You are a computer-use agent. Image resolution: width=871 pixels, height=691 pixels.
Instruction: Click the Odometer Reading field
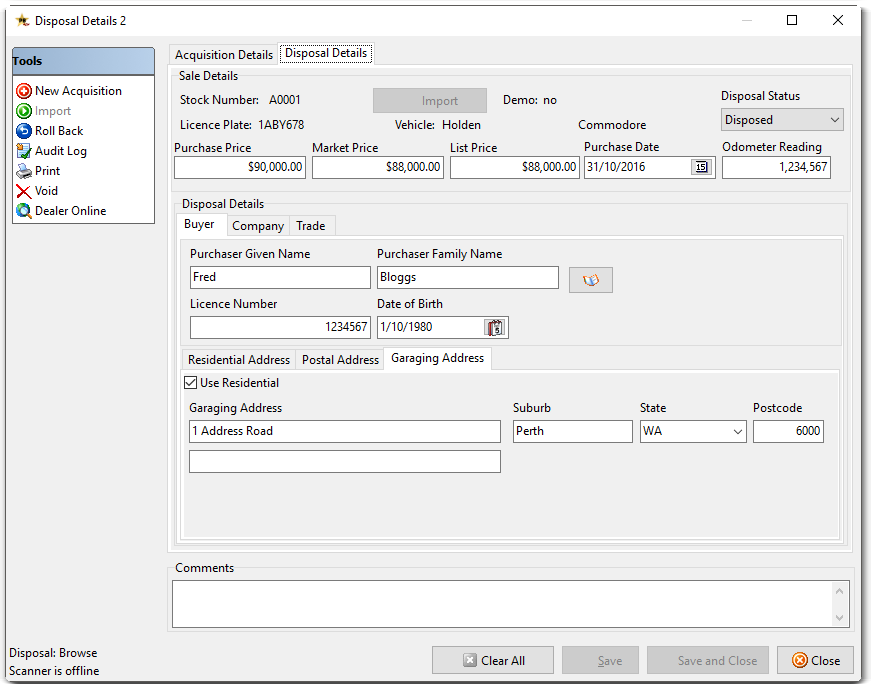pos(776,167)
